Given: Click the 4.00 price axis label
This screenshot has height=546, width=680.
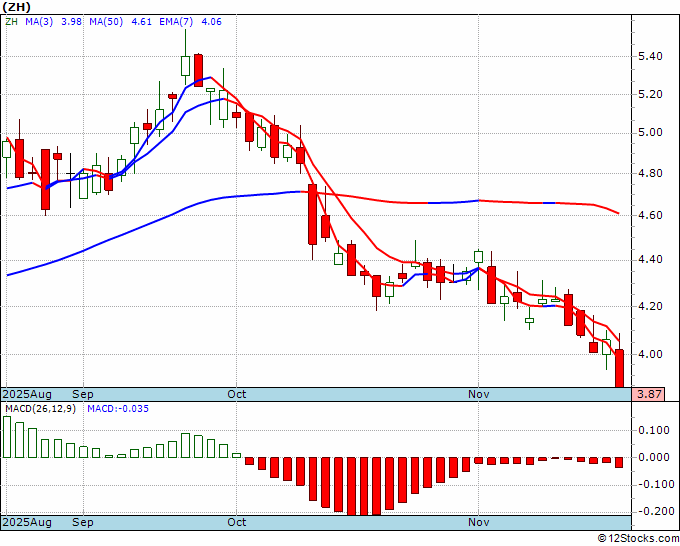Looking at the screenshot, I should 650,354.
